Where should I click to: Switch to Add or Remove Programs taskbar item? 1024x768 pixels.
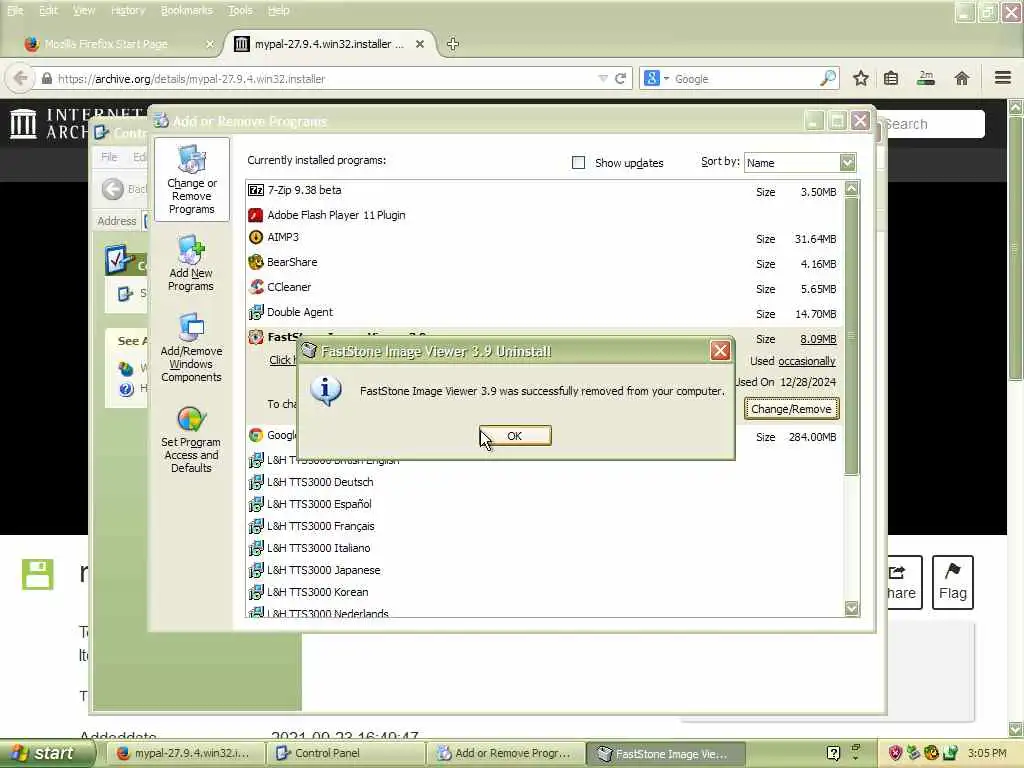click(x=505, y=753)
